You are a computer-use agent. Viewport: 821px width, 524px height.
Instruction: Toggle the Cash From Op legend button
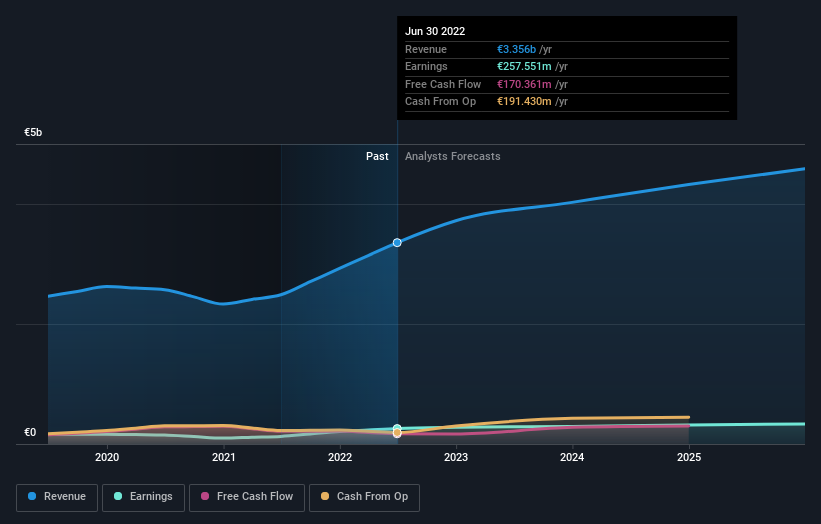click(x=364, y=497)
